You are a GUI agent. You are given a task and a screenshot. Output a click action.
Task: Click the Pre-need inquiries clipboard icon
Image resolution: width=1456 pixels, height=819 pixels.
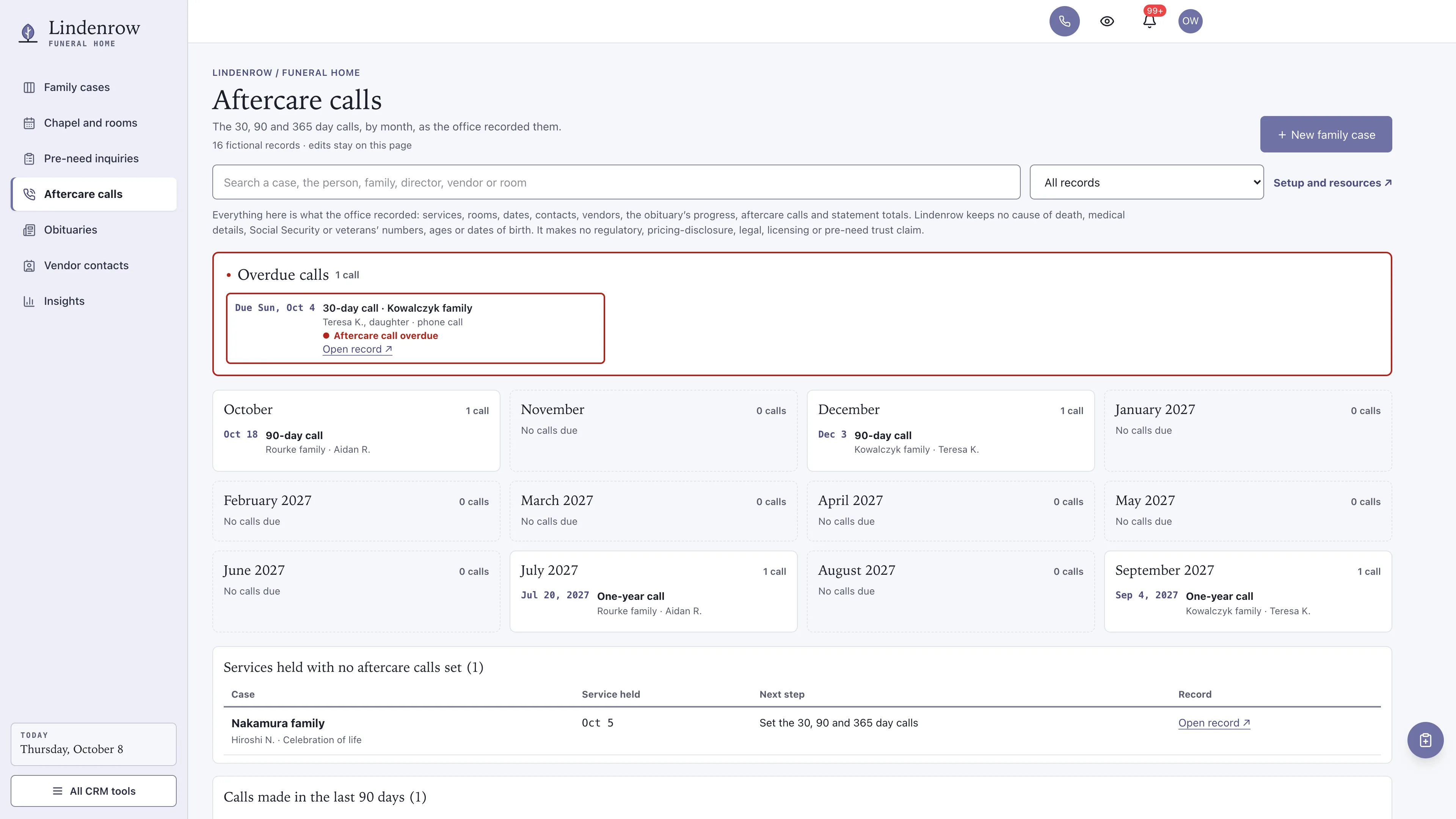30,159
